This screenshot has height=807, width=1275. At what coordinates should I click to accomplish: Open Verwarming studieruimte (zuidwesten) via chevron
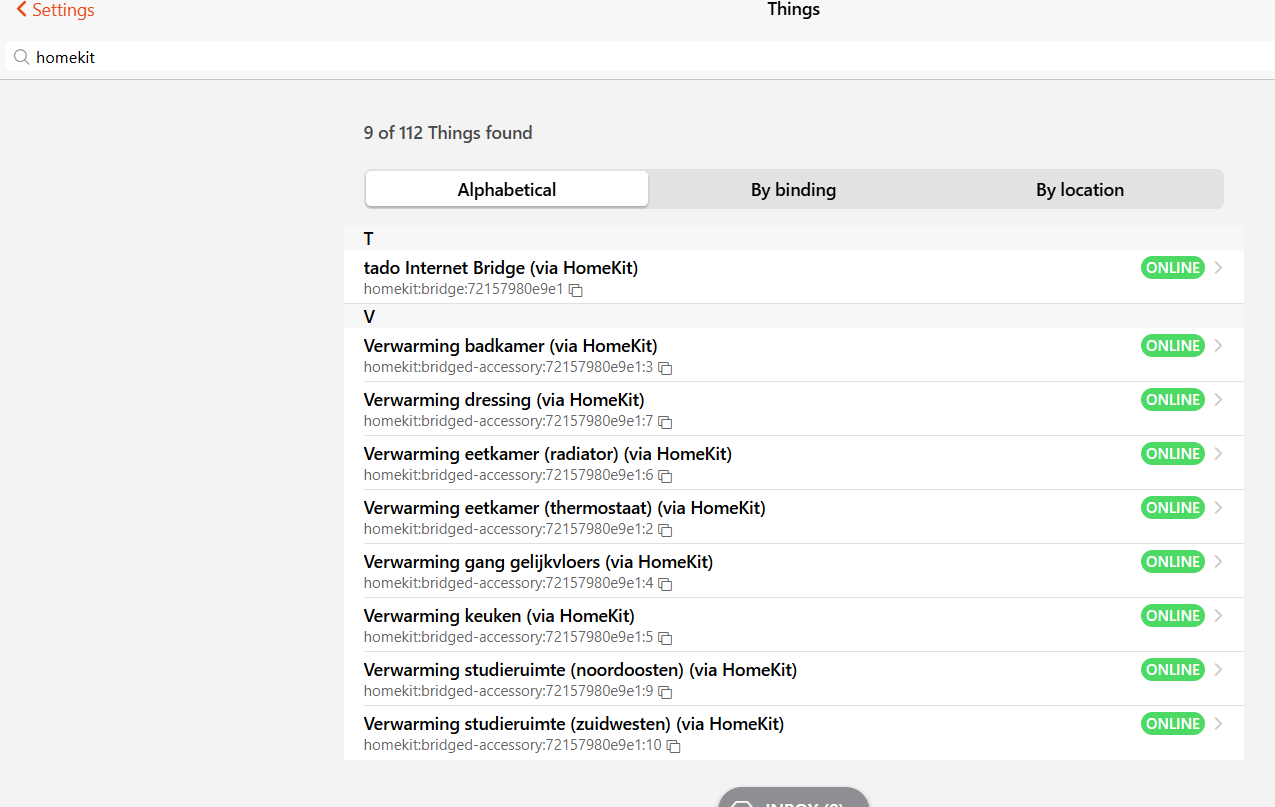click(x=1218, y=724)
